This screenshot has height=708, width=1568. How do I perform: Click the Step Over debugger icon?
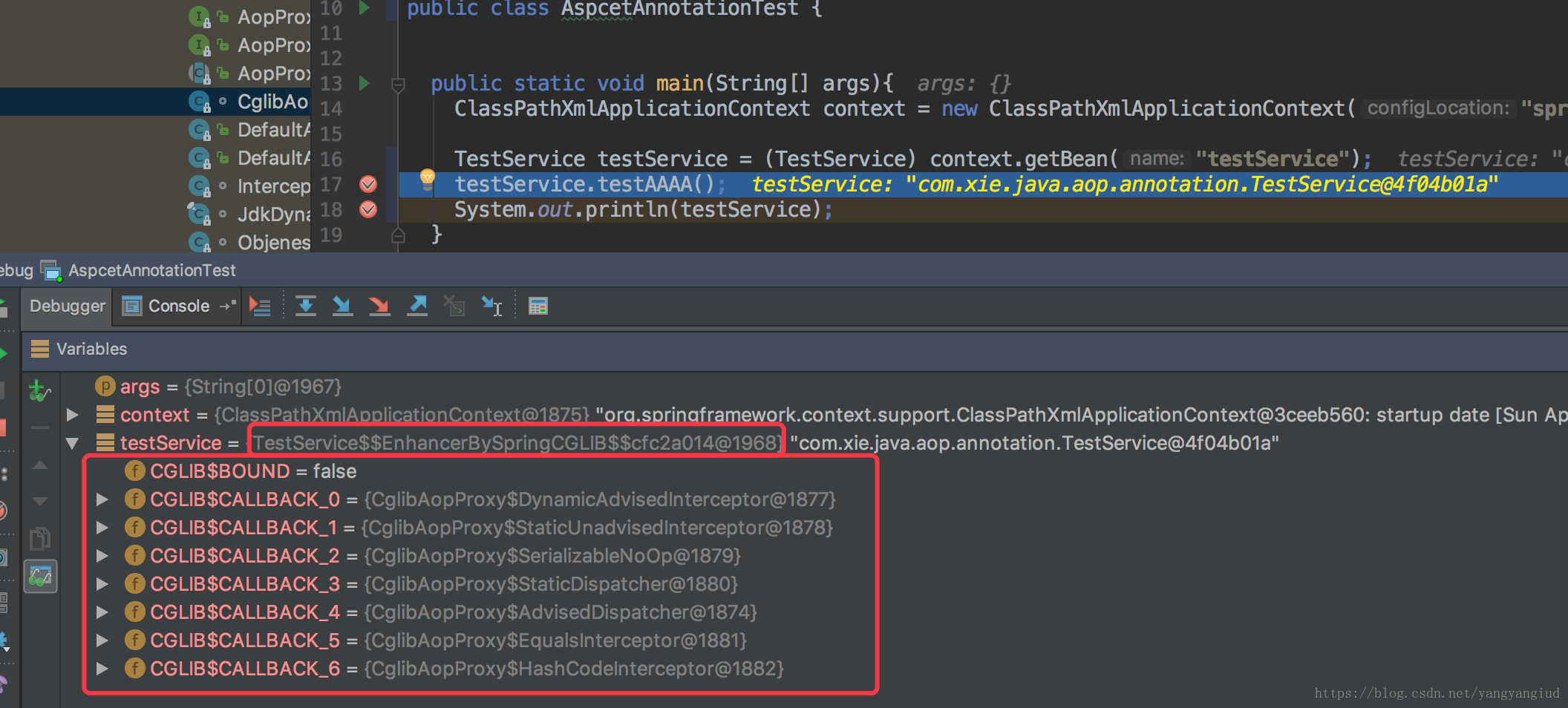[305, 306]
